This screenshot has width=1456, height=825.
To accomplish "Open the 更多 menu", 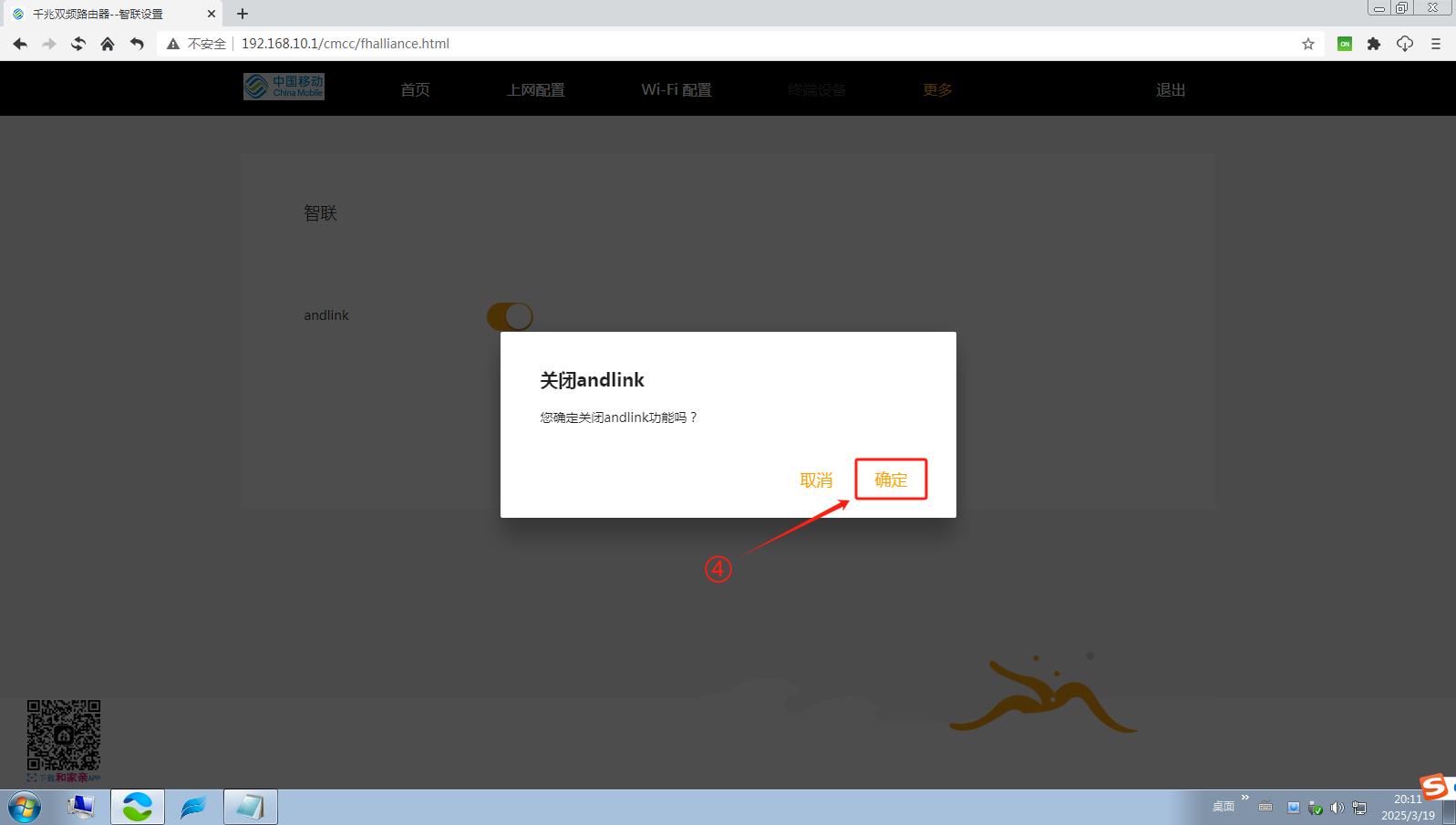I will pos(937,89).
